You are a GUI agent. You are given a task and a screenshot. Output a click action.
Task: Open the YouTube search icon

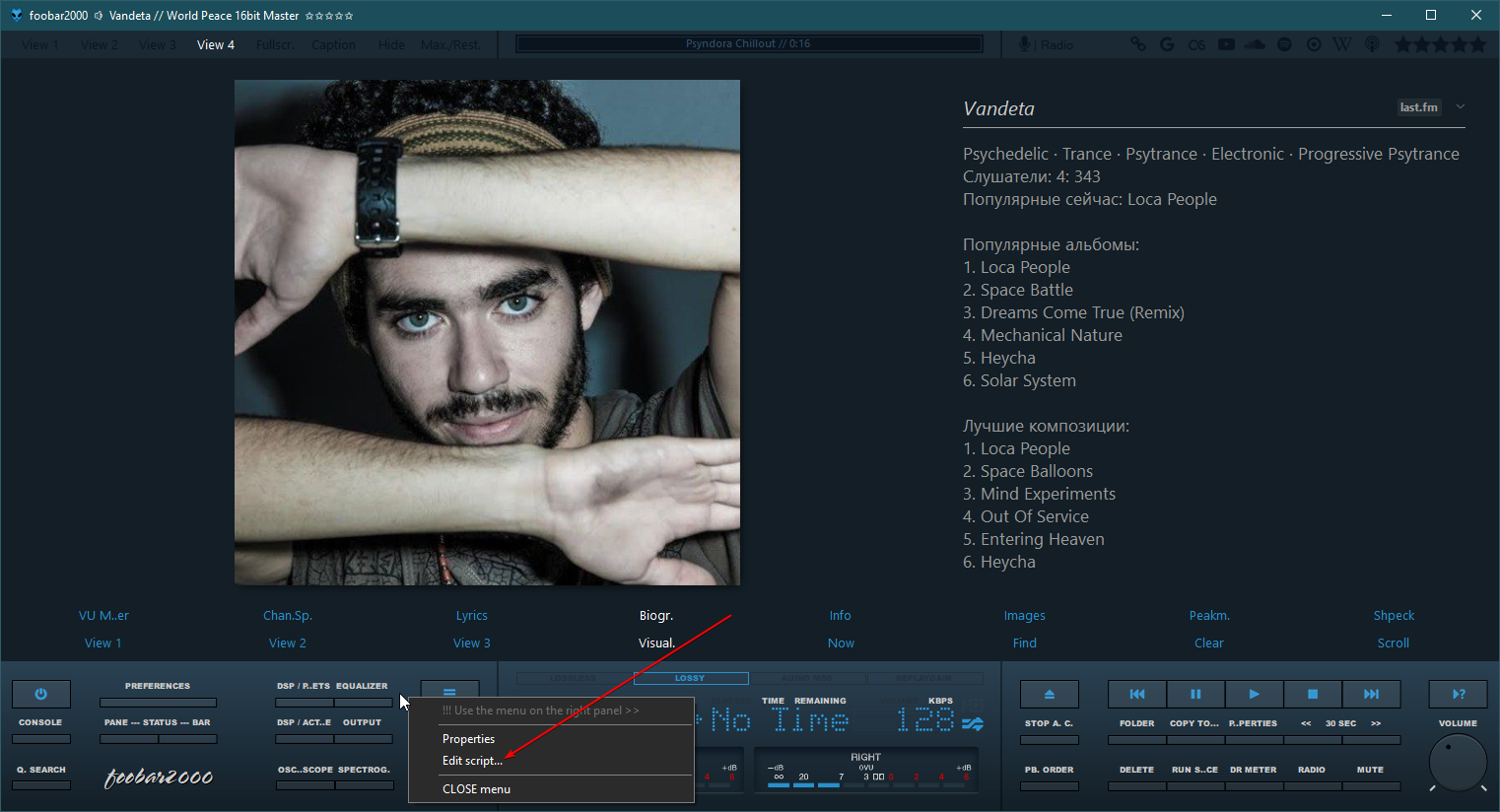tap(1226, 44)
